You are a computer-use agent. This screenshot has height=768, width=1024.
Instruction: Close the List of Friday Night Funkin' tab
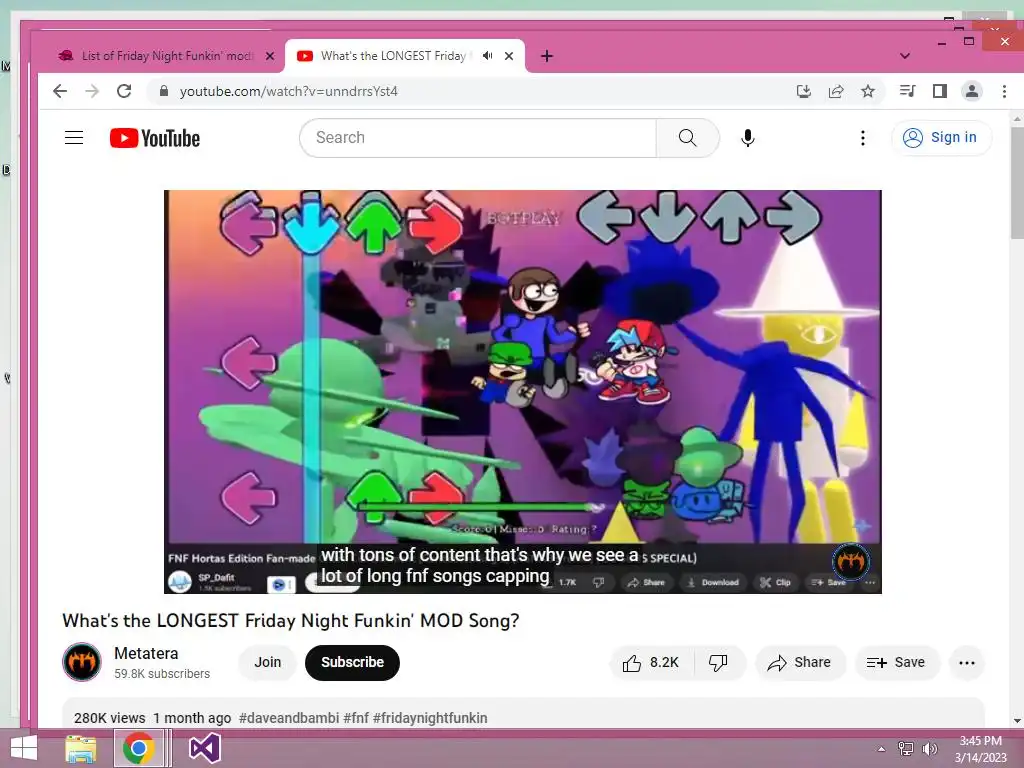[x=270, y=56]
